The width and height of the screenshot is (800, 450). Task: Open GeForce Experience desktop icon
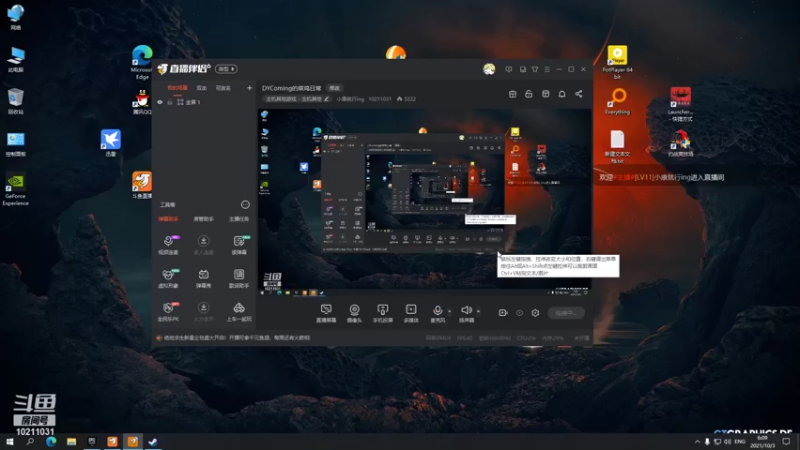tap(15, 190)
